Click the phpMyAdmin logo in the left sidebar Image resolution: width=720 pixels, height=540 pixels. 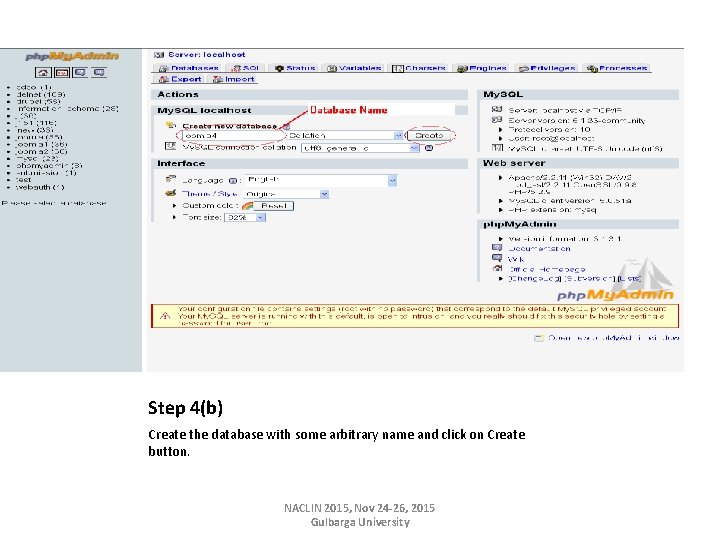pos(72,56)
